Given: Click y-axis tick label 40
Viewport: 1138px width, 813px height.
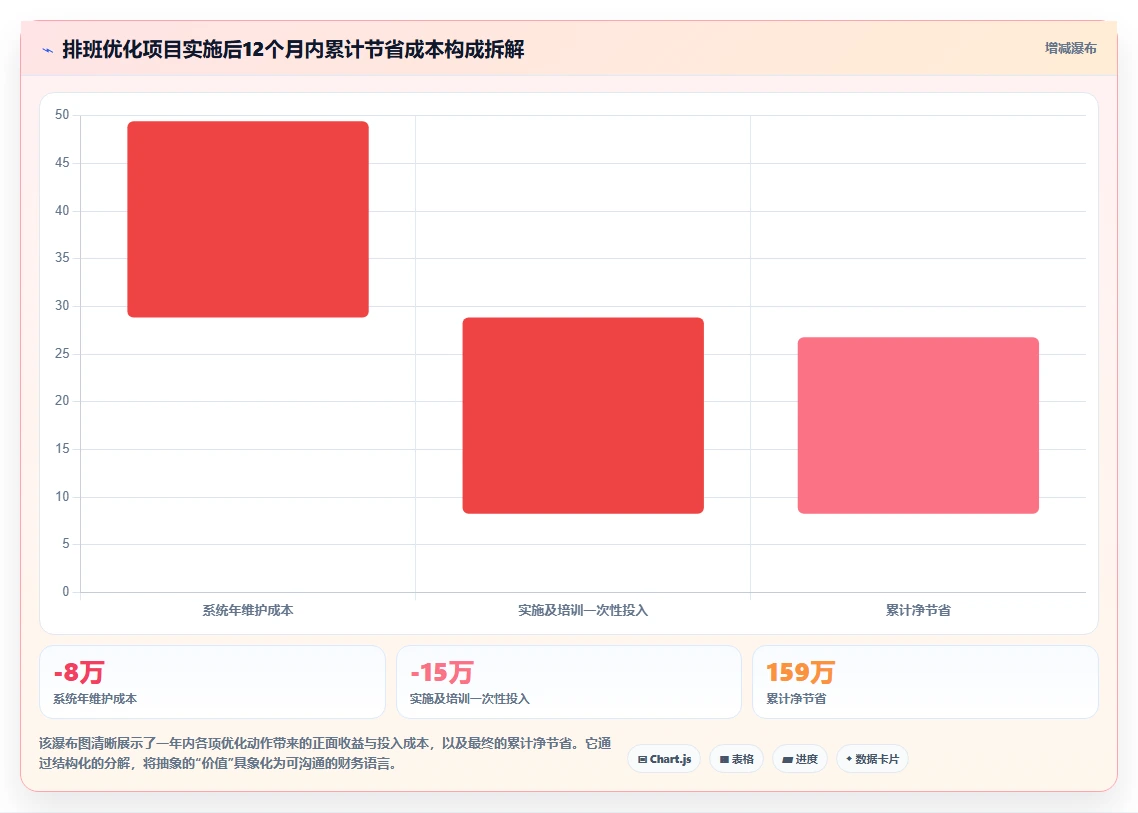Looking at the screenshot, I should click(x=62, y=211).
